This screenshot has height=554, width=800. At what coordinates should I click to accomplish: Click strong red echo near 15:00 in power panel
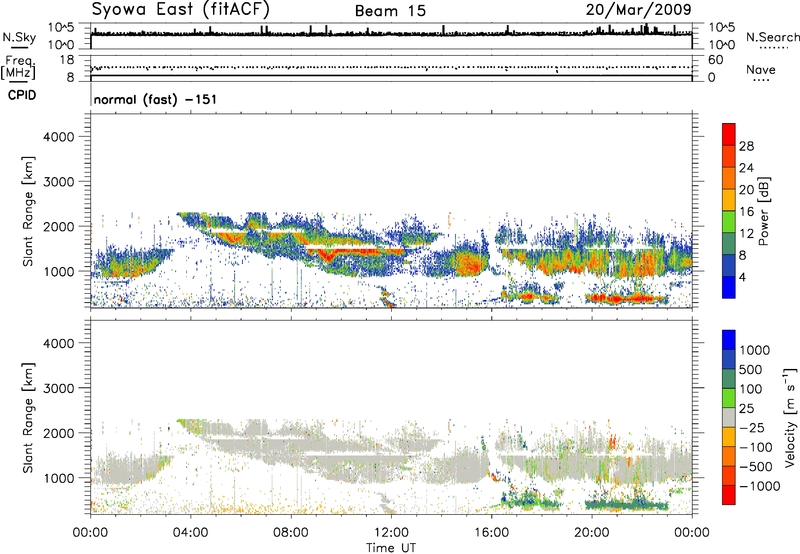click(x=467, y=264)
